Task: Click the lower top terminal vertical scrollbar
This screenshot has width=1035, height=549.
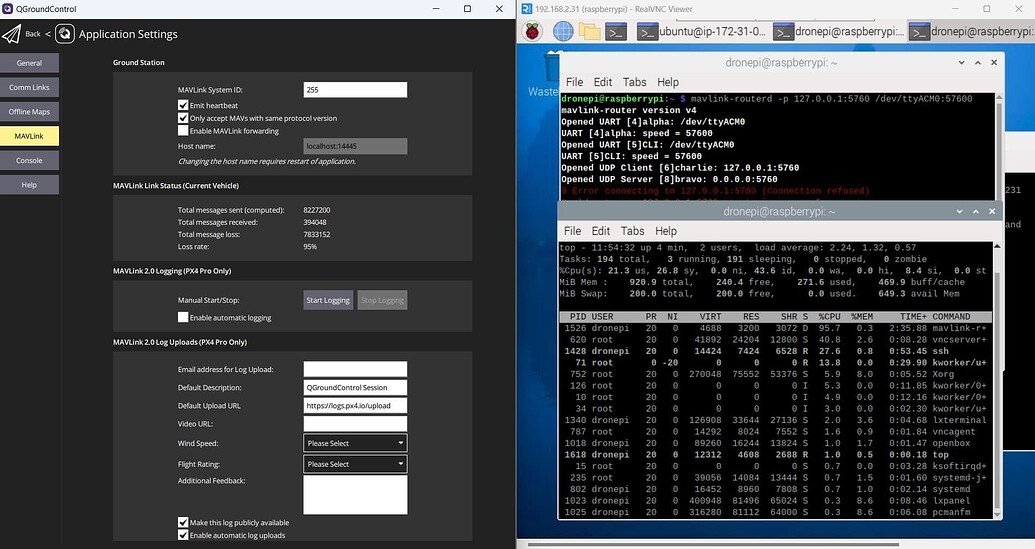Action: [x=997, y=381]
